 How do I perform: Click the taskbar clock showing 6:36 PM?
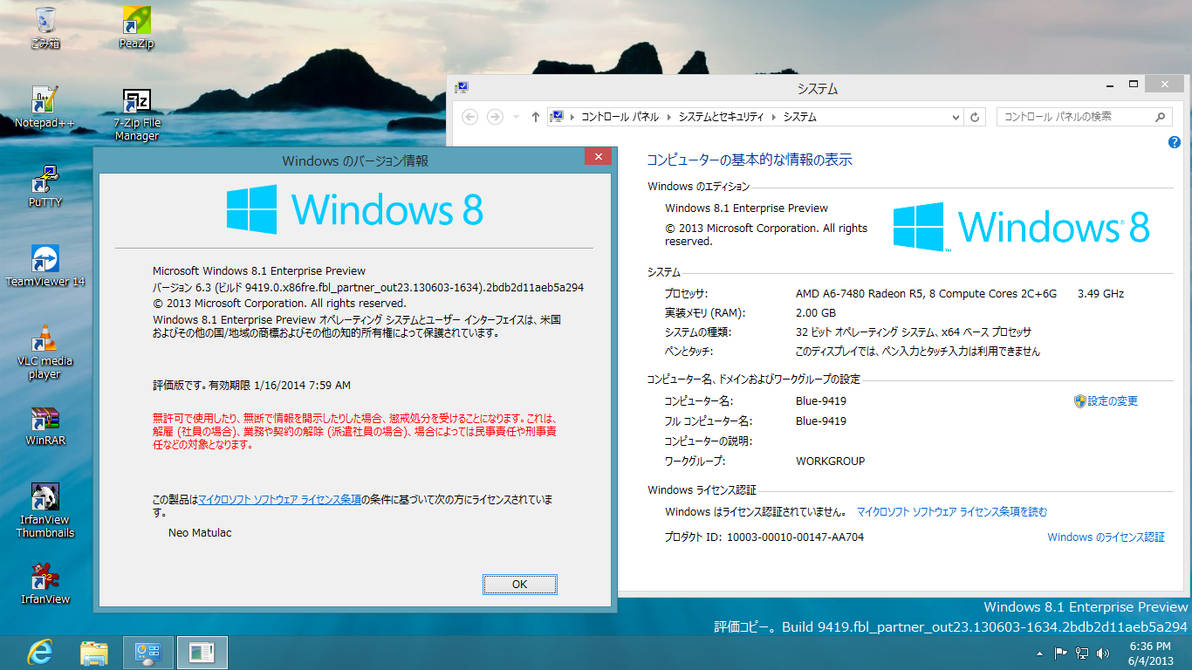point(1150,653)
